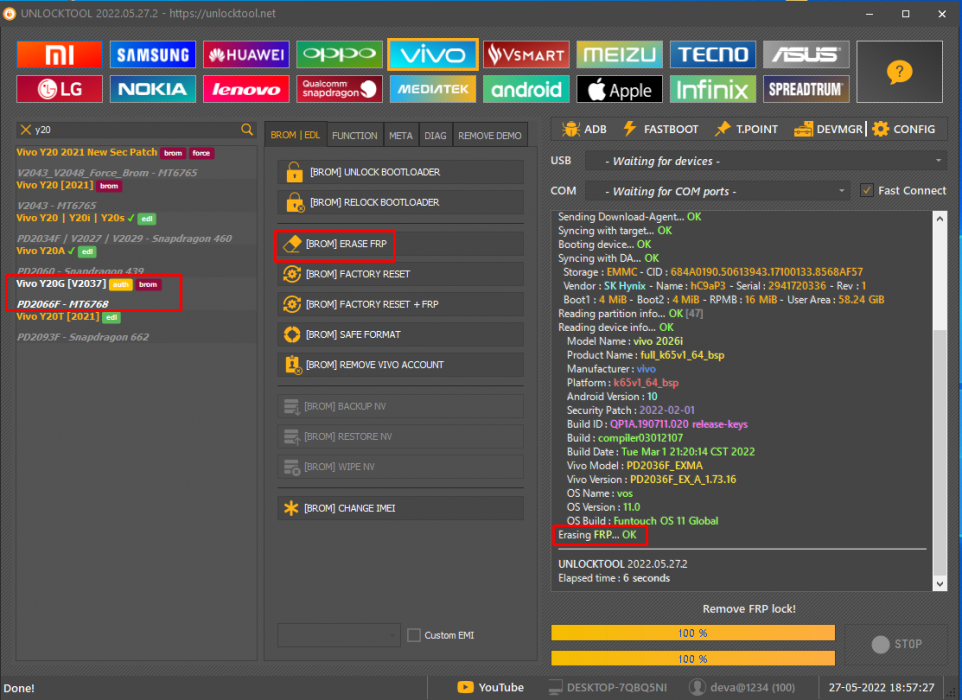Select the Spreadtrum brand logo
Image resolution: width=962 pixels, height=700 pixels.
(806, 89)
